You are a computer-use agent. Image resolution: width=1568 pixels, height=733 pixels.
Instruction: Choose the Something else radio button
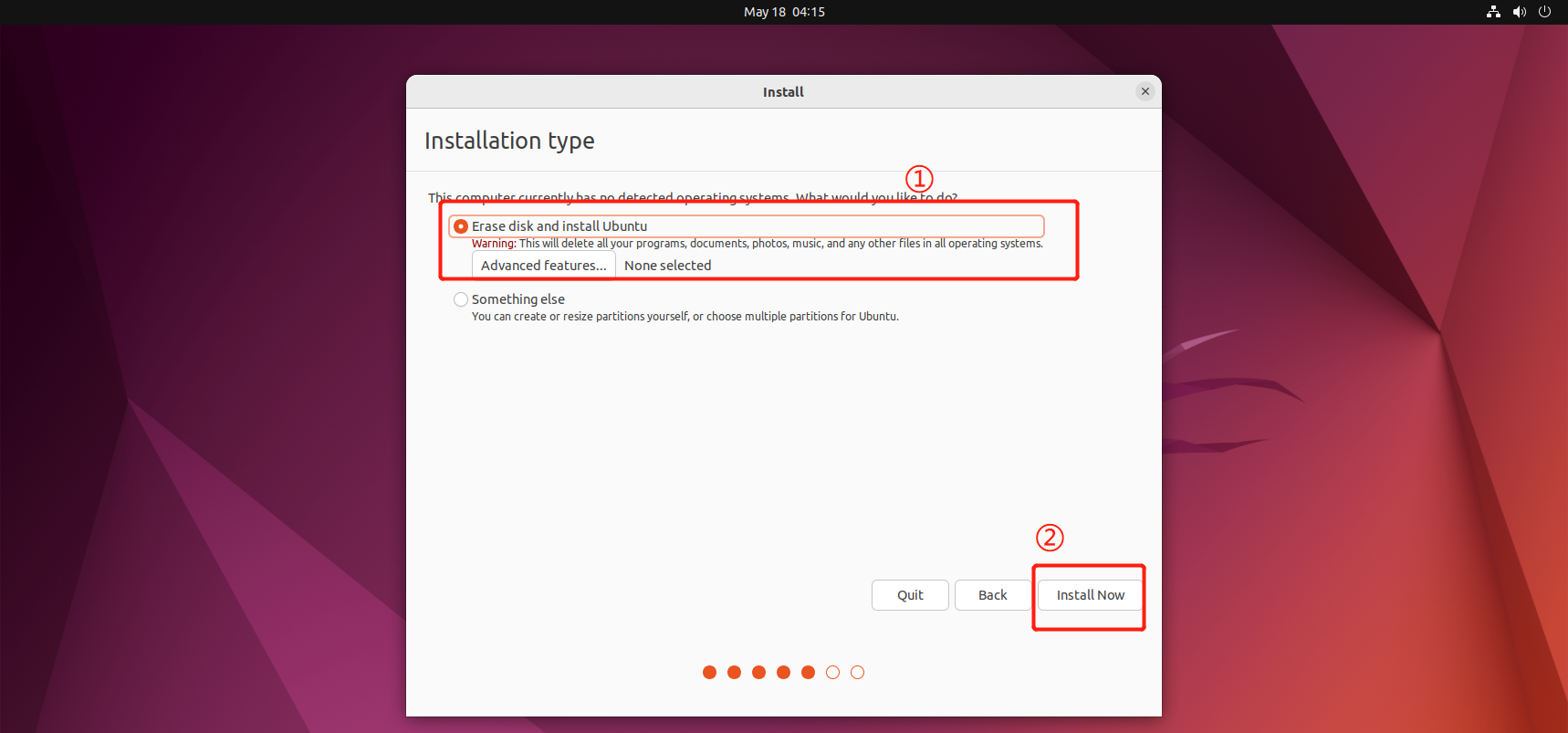(x=461, y=299)
